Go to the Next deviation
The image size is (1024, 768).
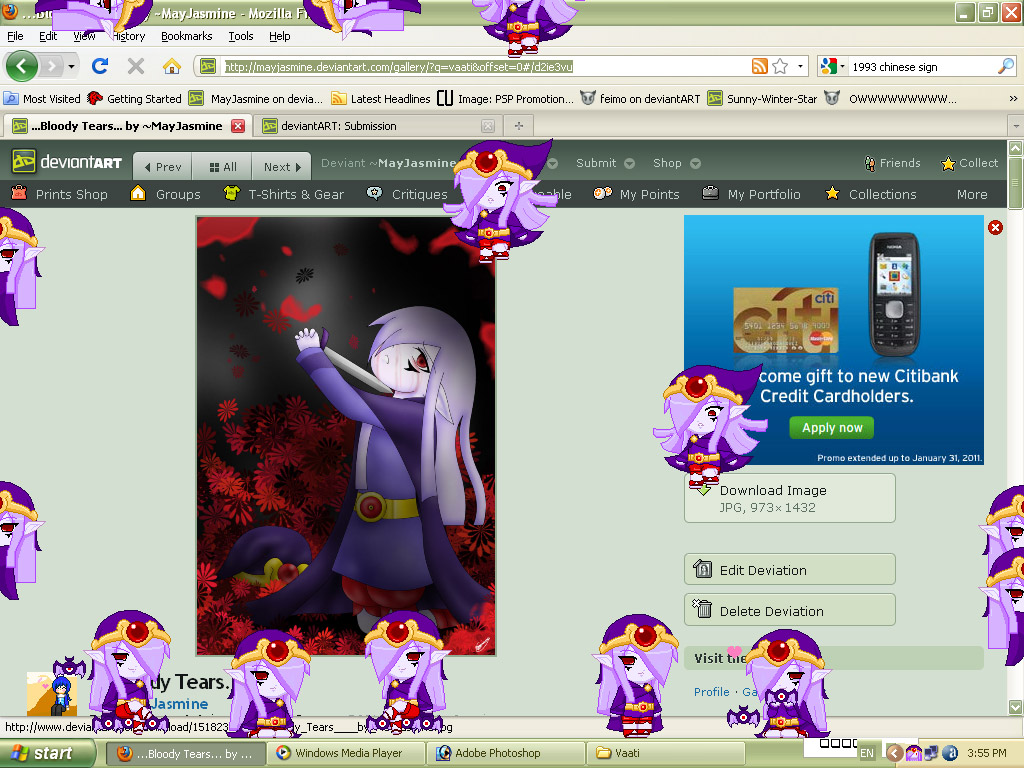click(282, 167)
